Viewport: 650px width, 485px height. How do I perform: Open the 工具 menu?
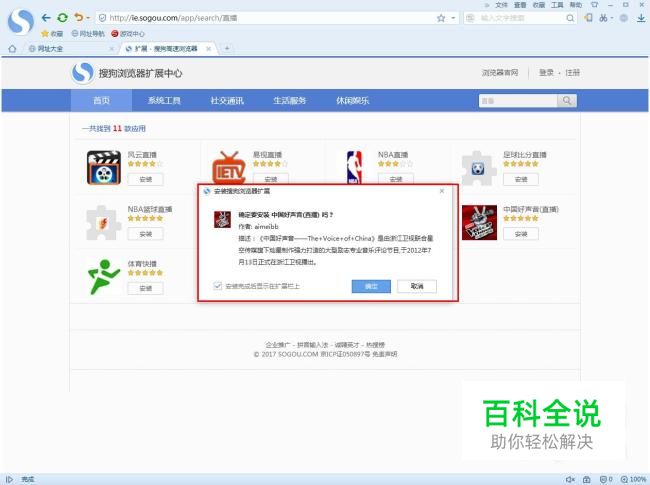click(x=557, y=5)
